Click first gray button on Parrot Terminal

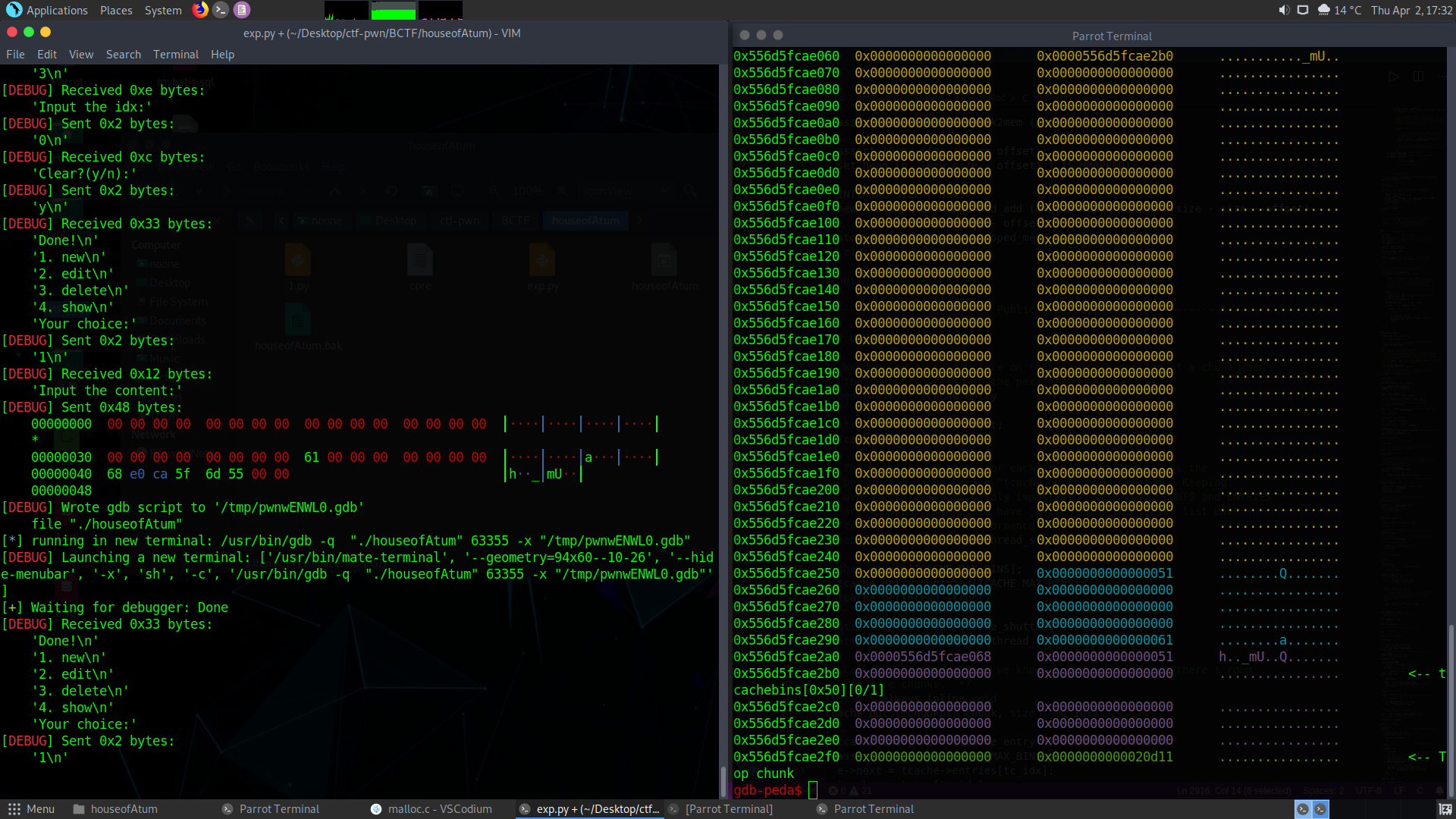coord(745,35)
